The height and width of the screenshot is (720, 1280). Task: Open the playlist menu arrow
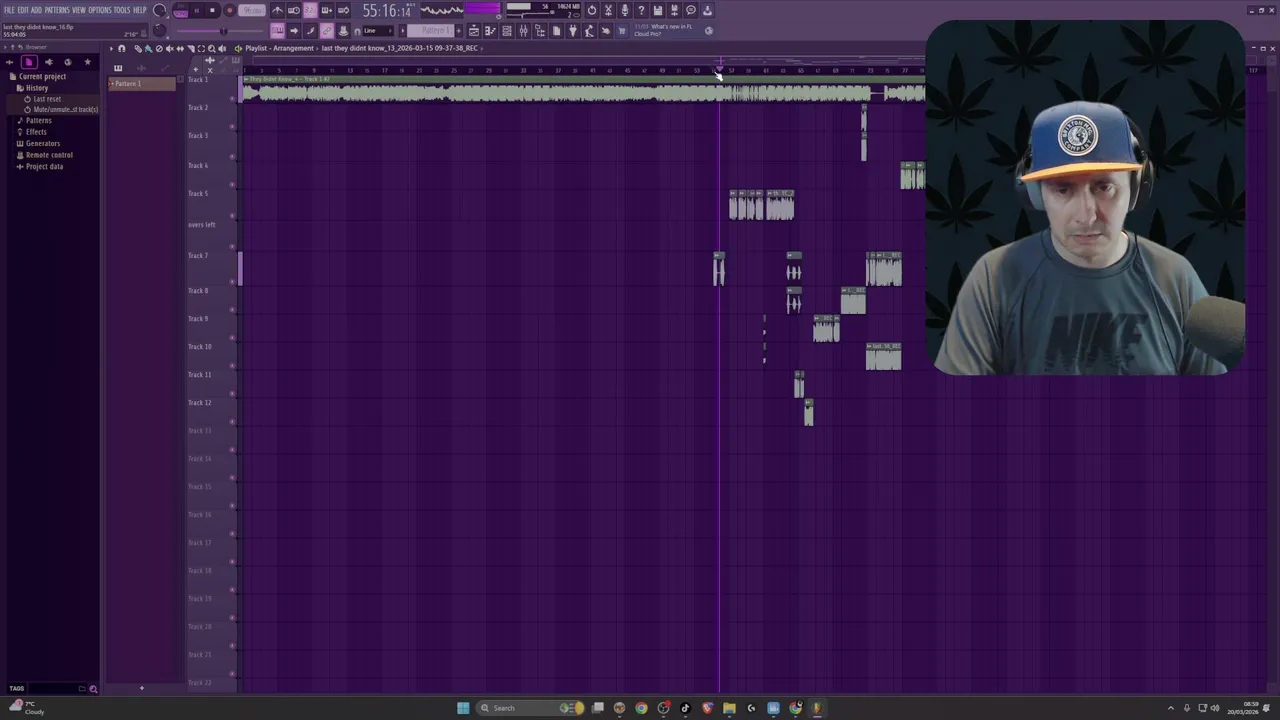(111, 48)
